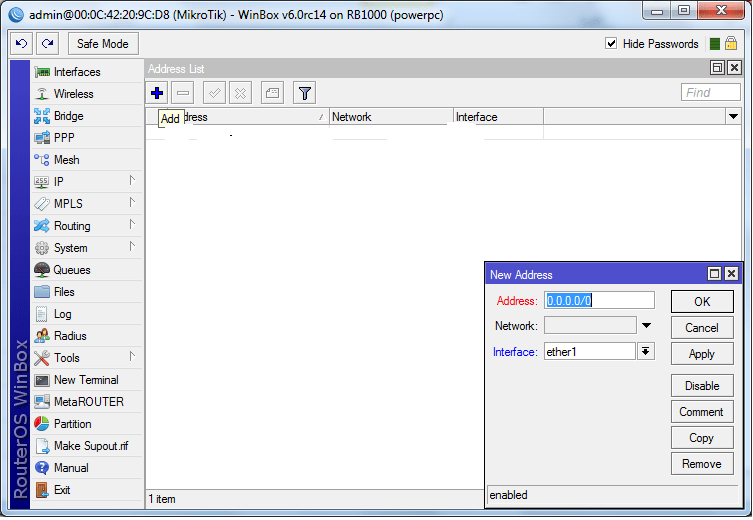753x520 pixels.
Task: Click the Partition pie chart icon
Action: [x=42, y=424]
